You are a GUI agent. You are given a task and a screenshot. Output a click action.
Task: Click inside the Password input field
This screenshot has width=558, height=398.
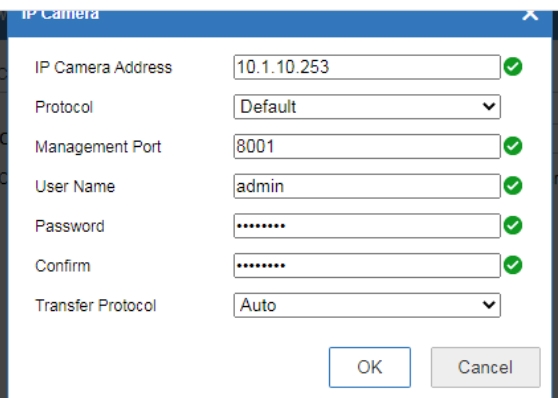(x=367, y=226)
